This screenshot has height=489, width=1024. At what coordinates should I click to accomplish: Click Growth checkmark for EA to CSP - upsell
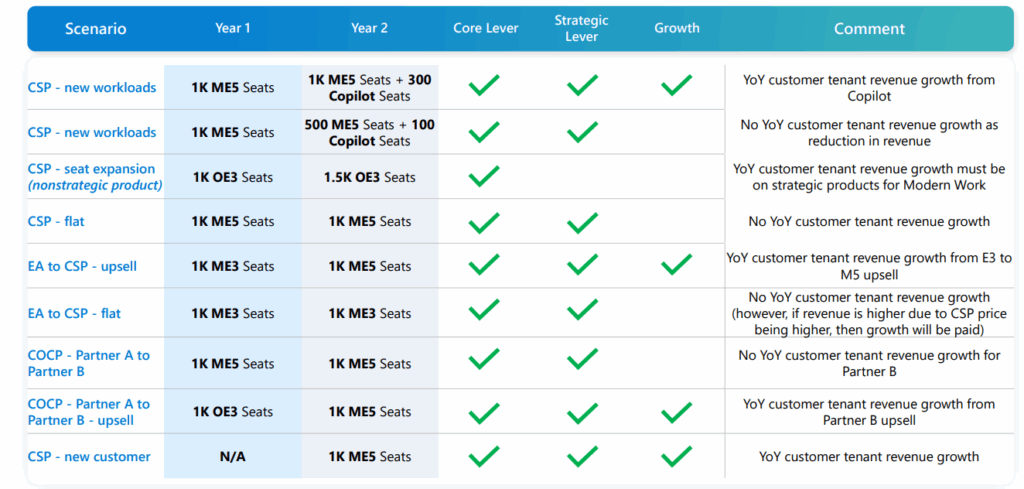click(676, 265)
